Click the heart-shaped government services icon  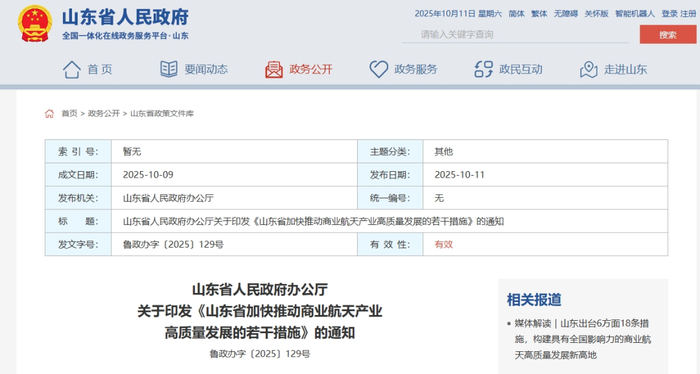(x=379, y=70)
